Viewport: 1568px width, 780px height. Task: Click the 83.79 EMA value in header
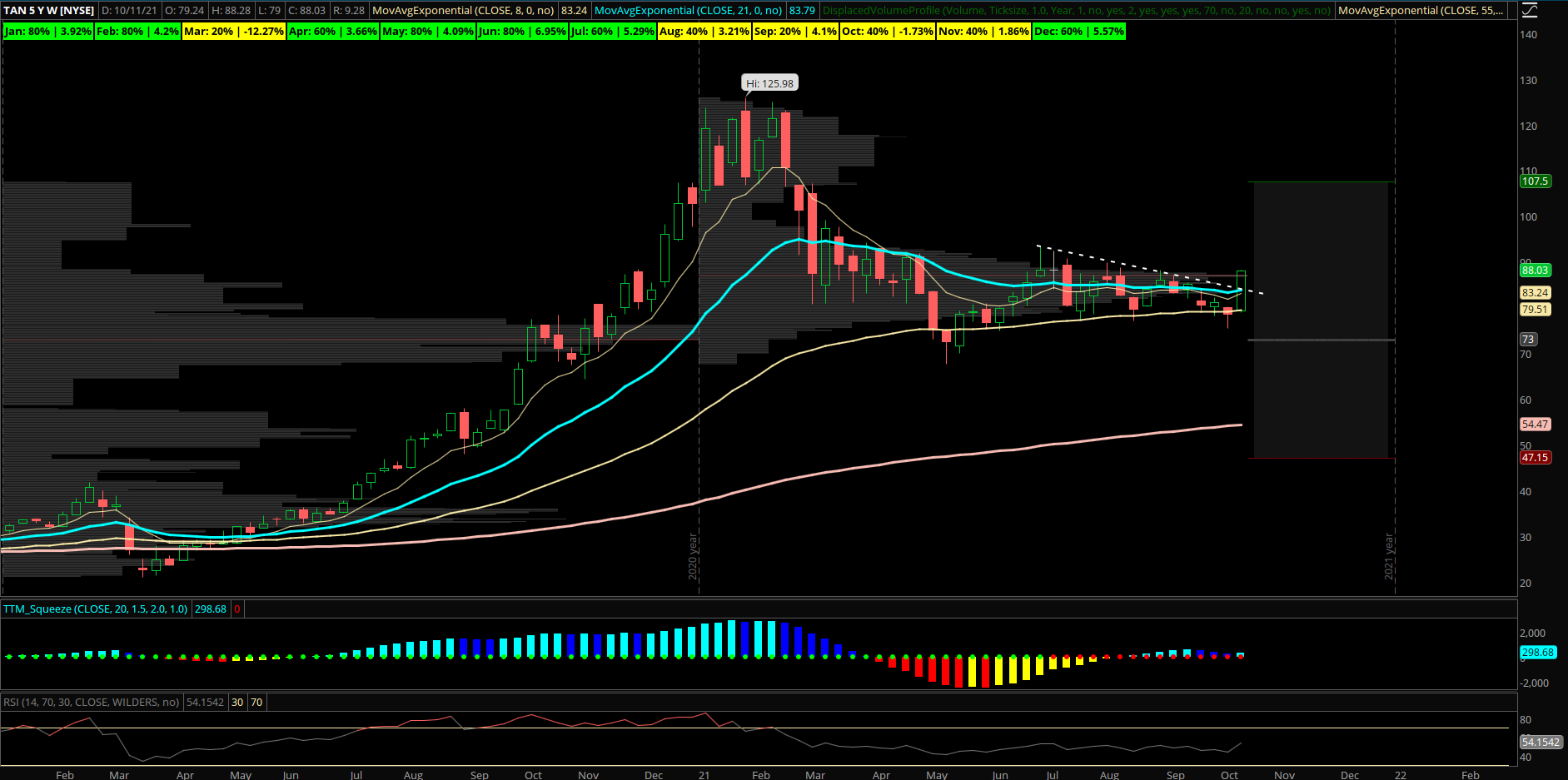[802, 11]
